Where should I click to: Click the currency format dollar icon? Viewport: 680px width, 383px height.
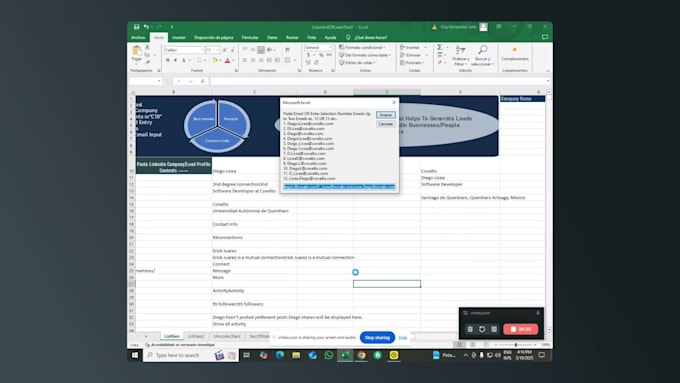coord(308,55)
